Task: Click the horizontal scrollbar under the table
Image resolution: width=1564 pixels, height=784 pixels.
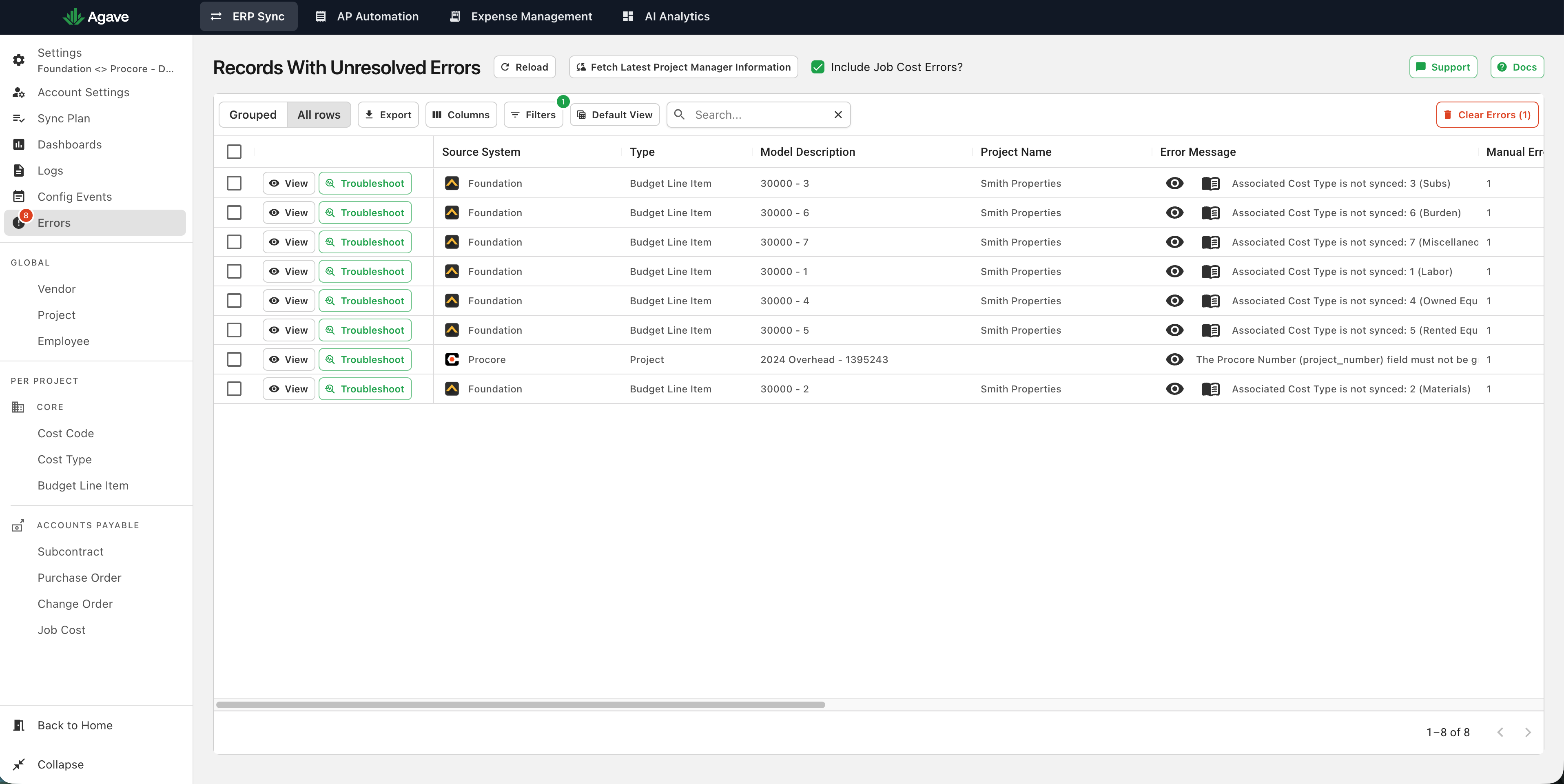Action: 521,704
